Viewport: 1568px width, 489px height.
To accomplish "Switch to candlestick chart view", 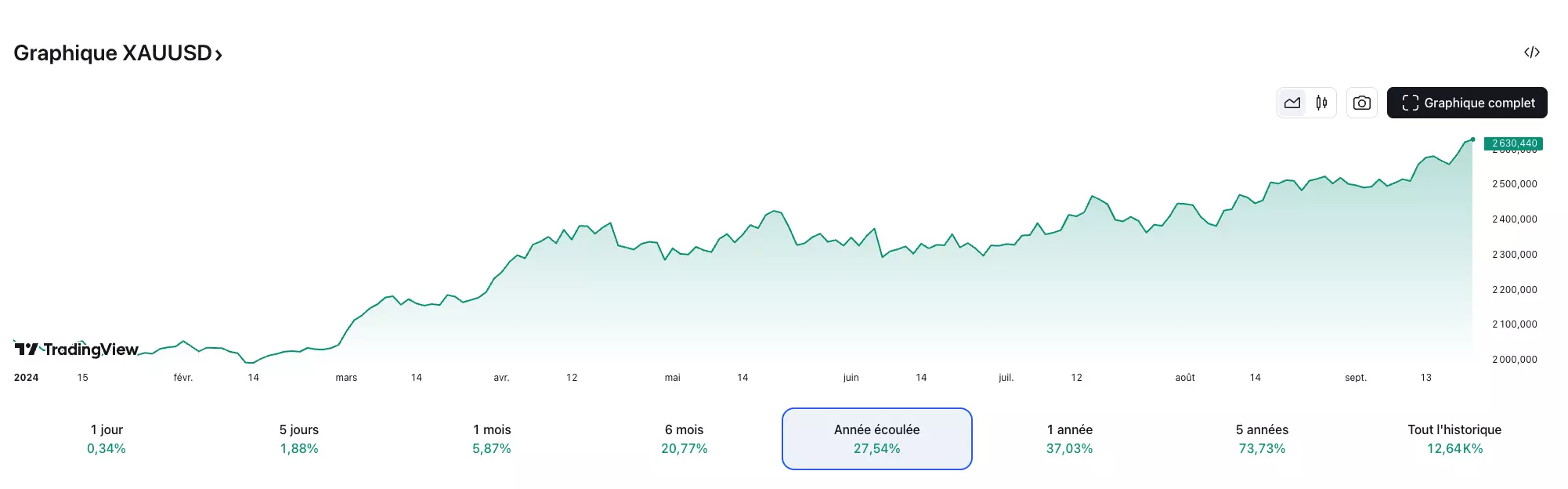I will 1321,103.
